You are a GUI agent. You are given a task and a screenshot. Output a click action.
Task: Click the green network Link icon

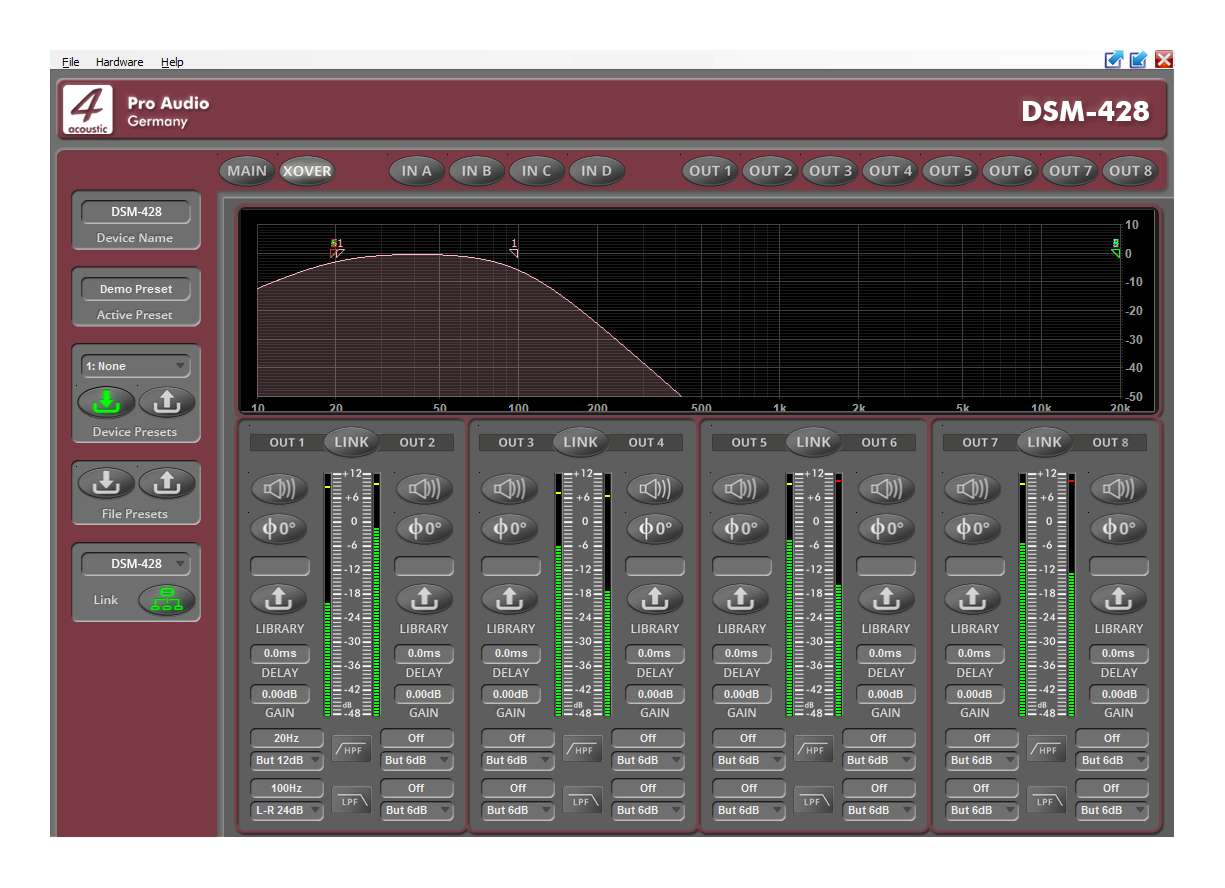[x=166, y=600]
